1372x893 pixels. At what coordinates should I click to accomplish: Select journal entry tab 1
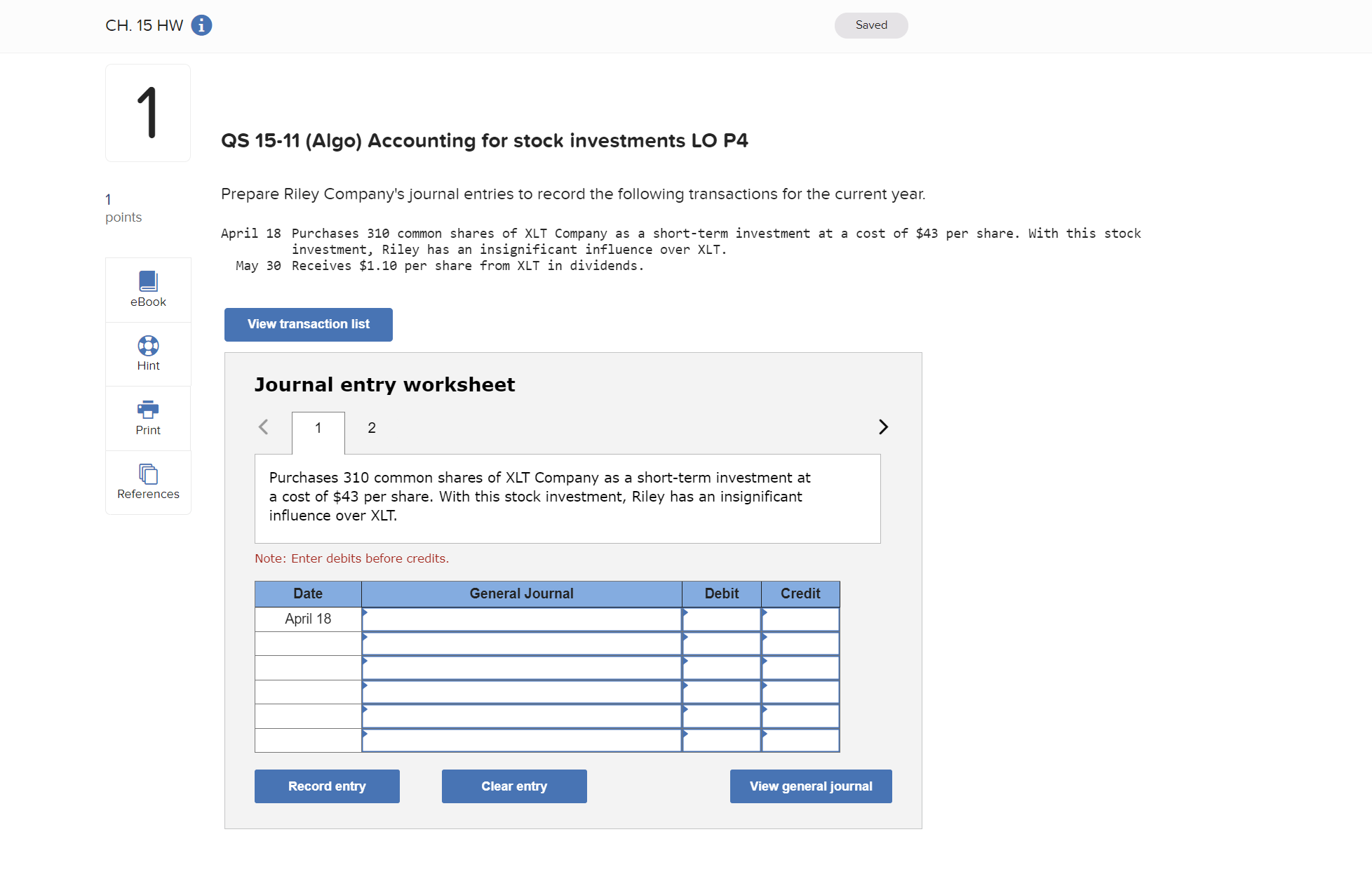318,427
